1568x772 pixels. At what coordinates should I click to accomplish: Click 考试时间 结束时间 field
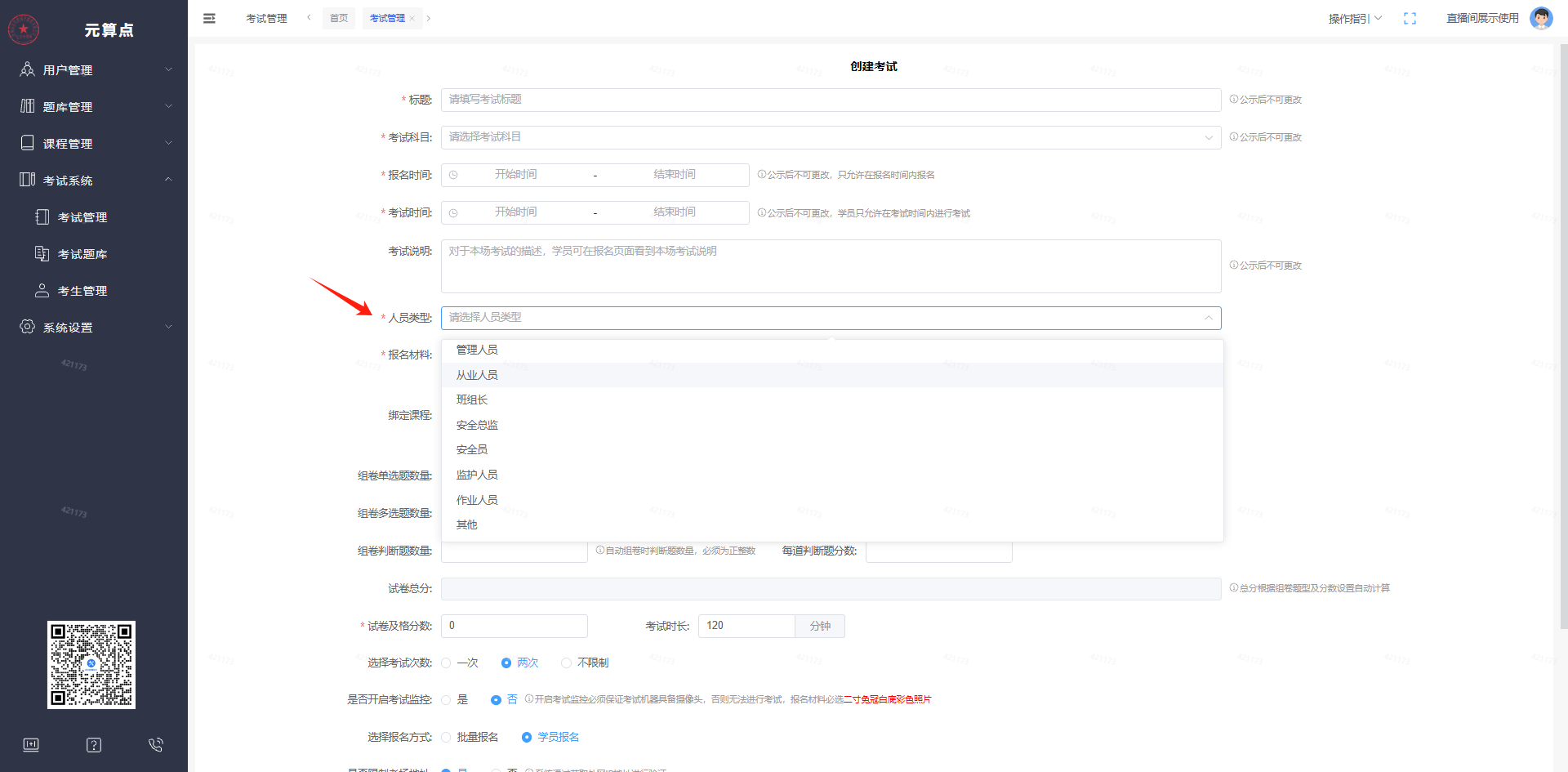coord(675,212)
